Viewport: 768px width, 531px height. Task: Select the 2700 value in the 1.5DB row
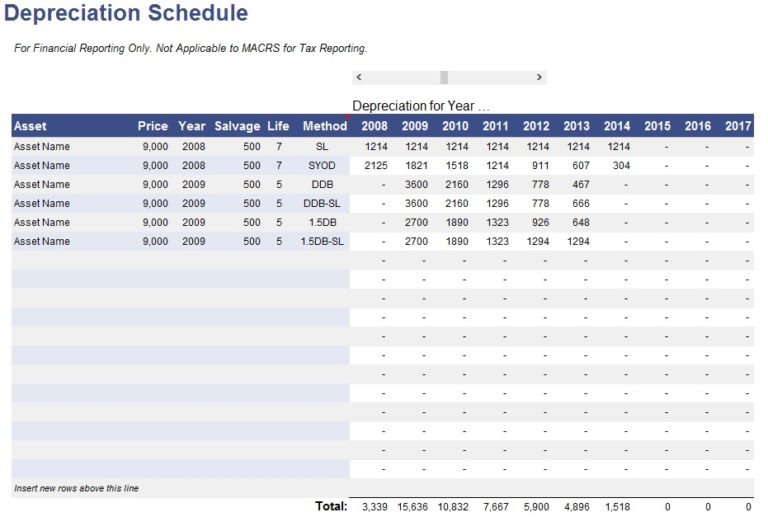416,222
